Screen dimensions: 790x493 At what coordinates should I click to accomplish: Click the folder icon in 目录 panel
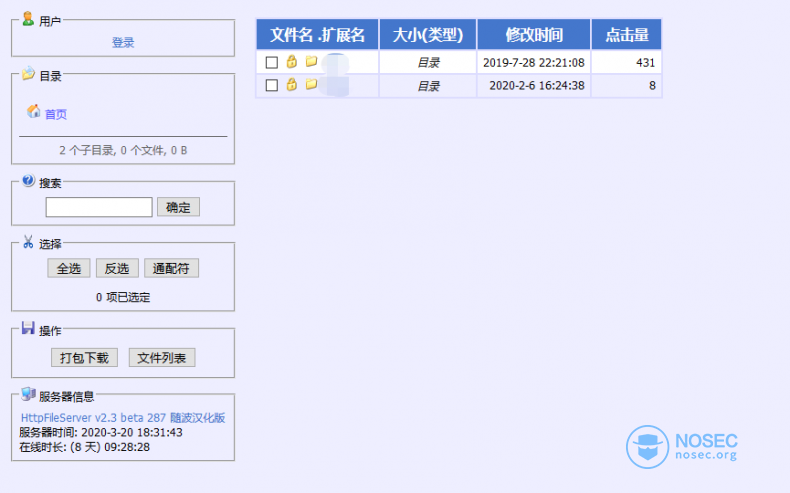(28, 74)
